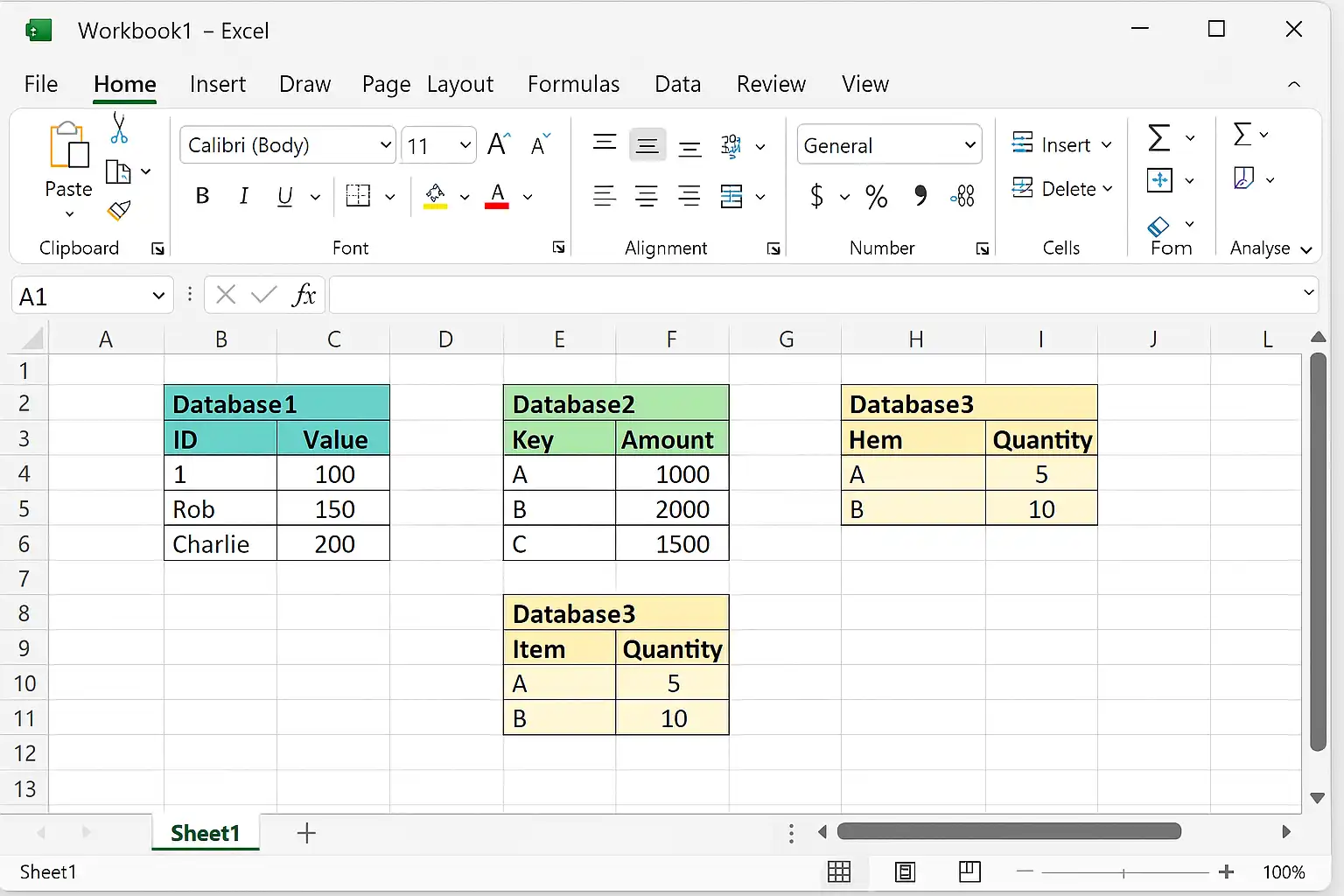Viewport: 1344px width, 896px height.
Task: Apply Percent Style format
Action: [876, 196]
